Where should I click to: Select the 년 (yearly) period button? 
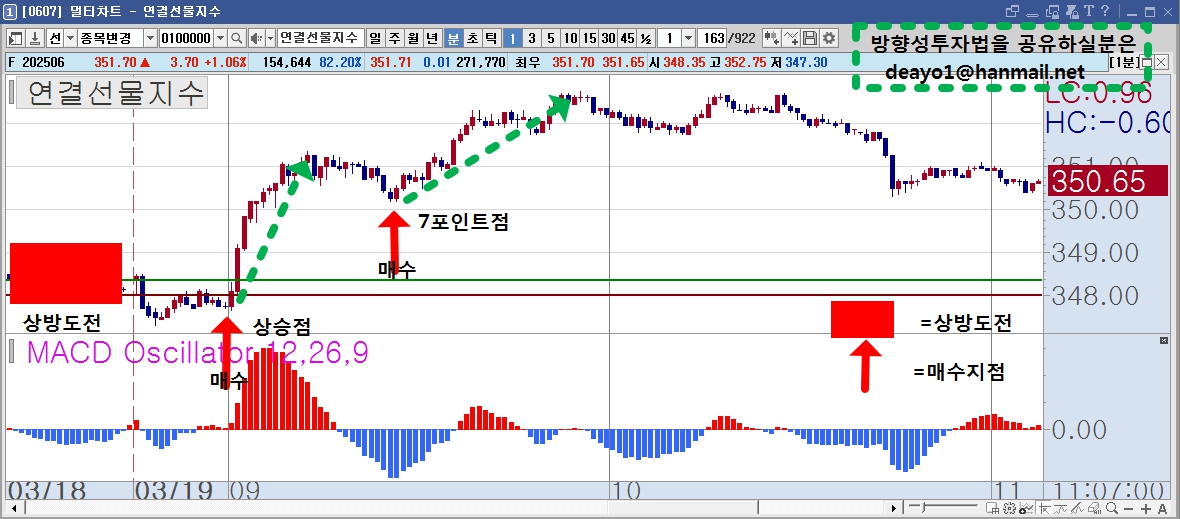432,38
